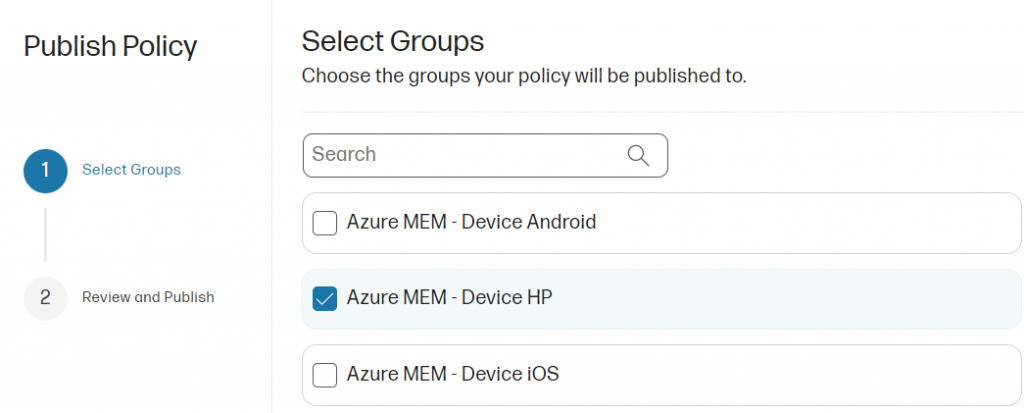This screenshot has width=1024, height=413.
Task: Select the "Azure MEM - Device Android" group name
Action: pos(472,222)
